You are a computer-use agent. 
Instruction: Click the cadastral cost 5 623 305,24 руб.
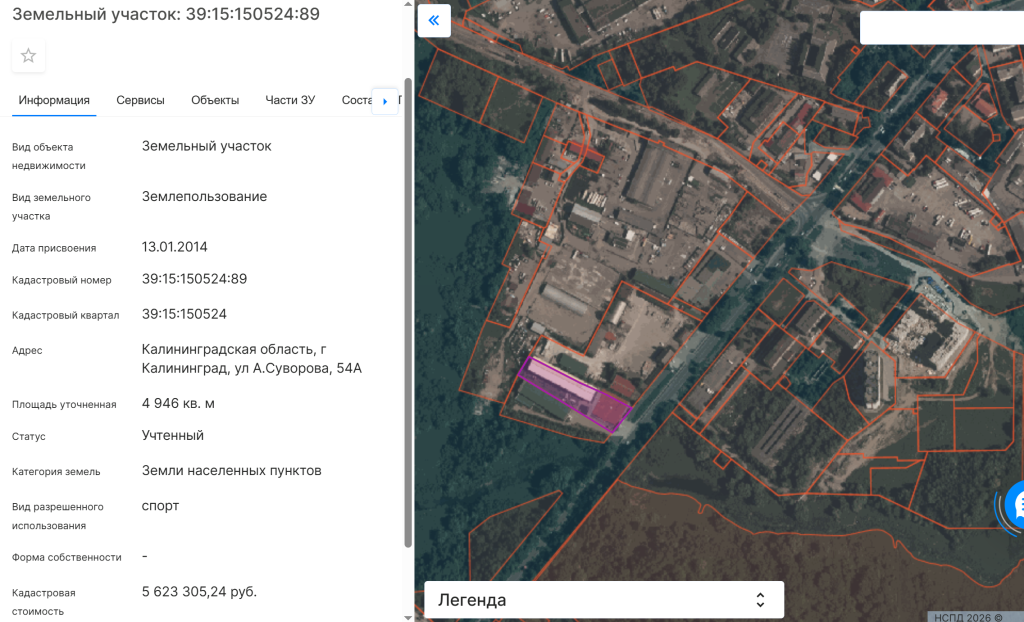pos(199,592)
